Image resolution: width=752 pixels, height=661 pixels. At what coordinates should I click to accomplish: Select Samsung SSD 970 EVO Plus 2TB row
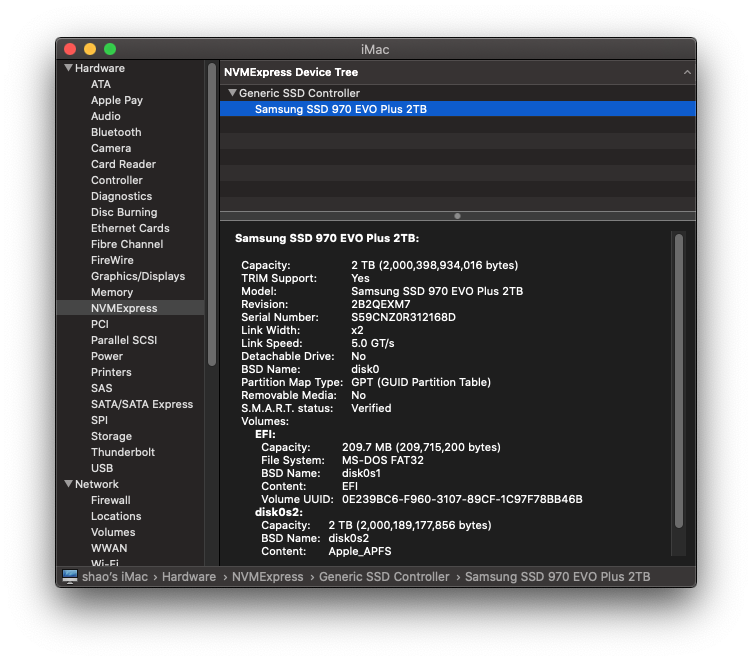[x=458, y=109]
